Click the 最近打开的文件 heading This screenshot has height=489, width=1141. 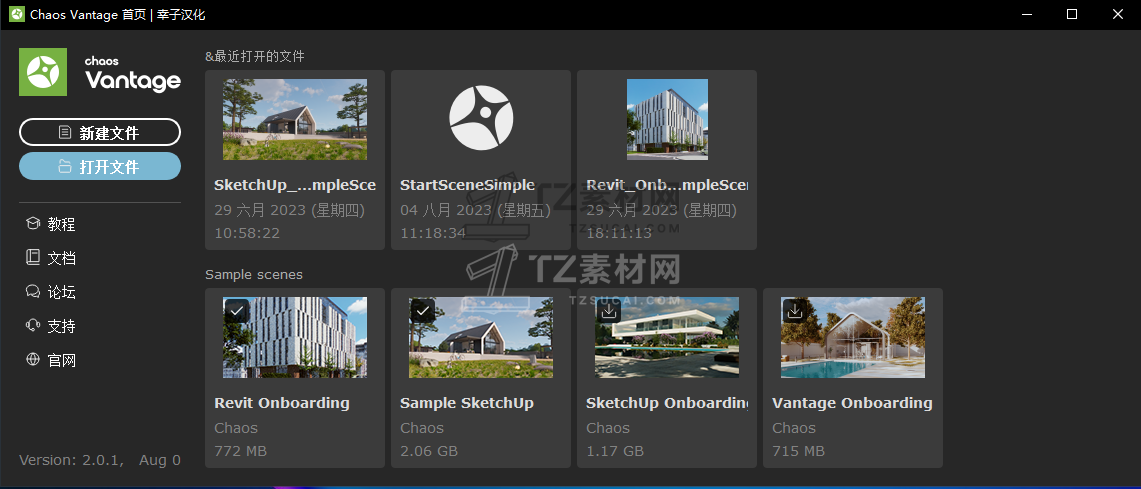255,56
